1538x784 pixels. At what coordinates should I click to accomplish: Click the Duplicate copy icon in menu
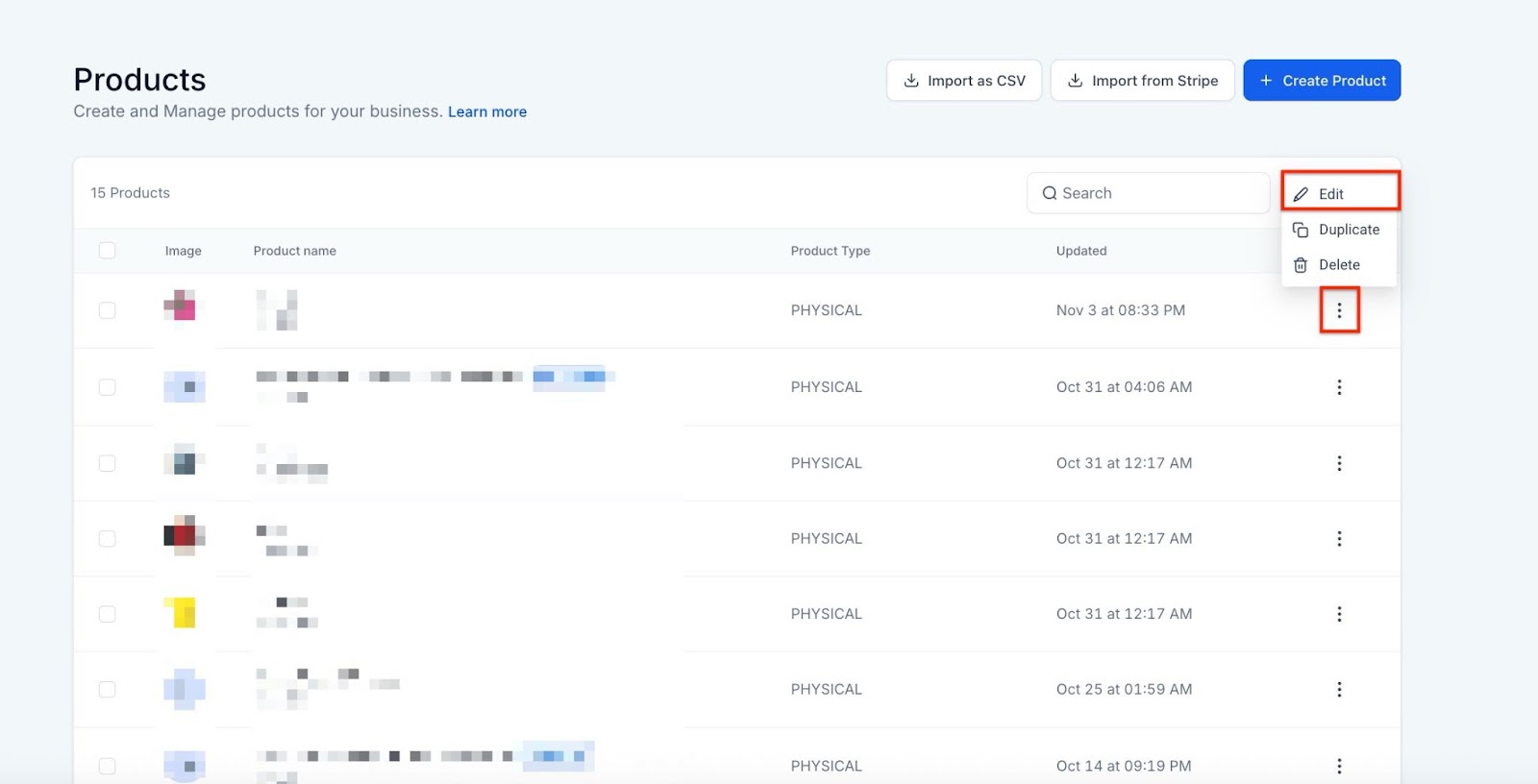[1301, 230]
